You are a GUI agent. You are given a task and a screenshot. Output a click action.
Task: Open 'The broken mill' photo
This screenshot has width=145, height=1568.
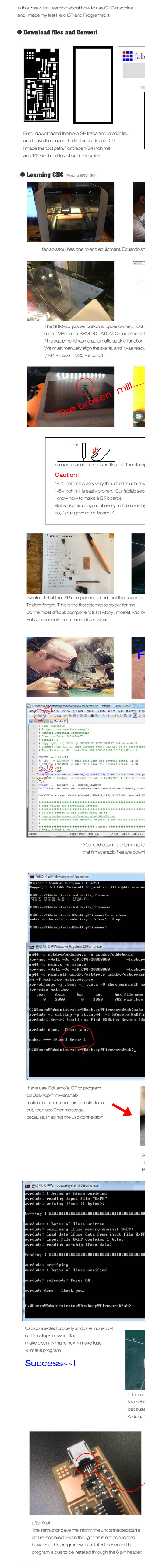[x=70, y=397]
